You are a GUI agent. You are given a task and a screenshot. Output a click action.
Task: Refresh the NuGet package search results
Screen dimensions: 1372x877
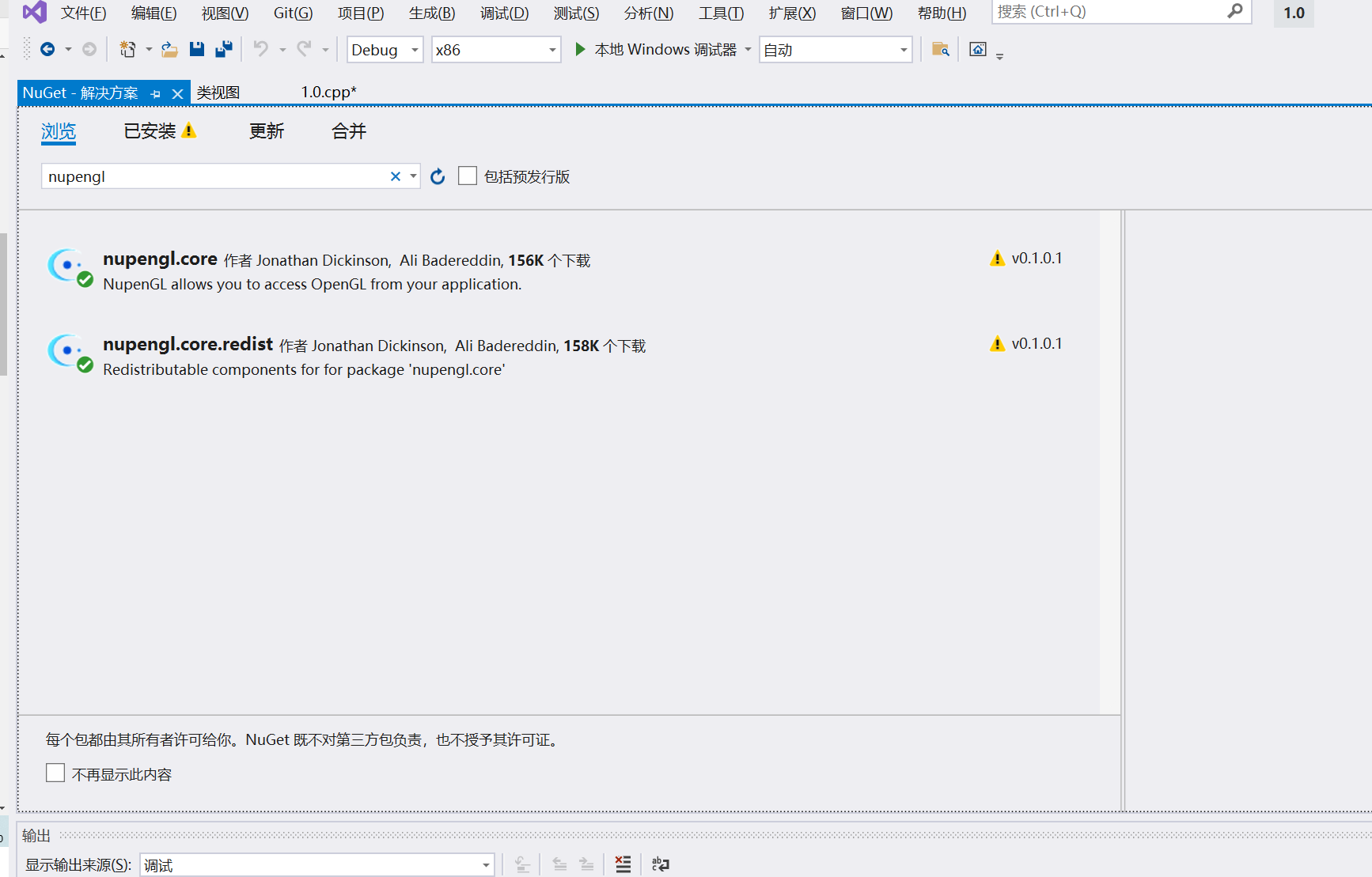click(438, 176)
